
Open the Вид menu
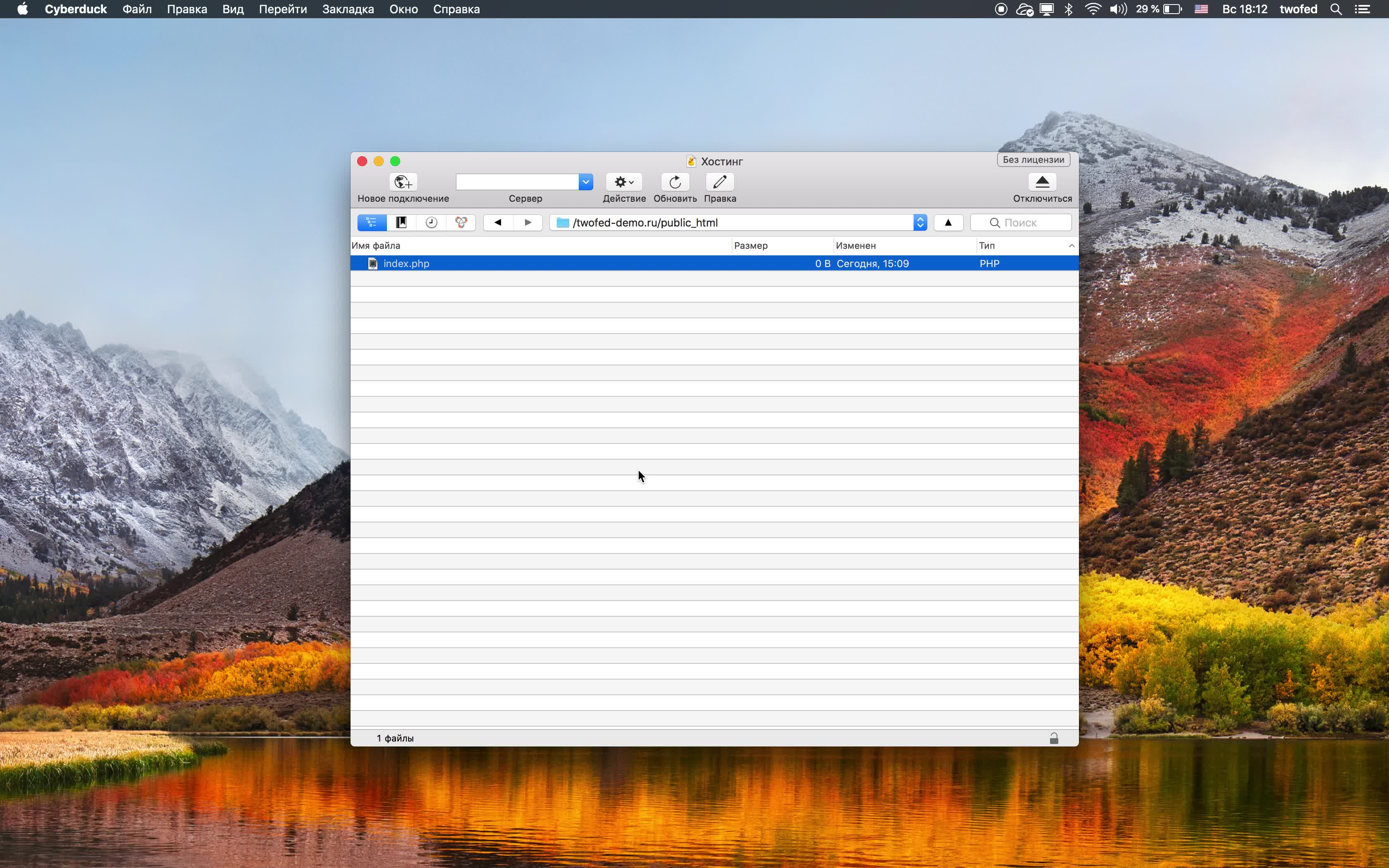233,9
